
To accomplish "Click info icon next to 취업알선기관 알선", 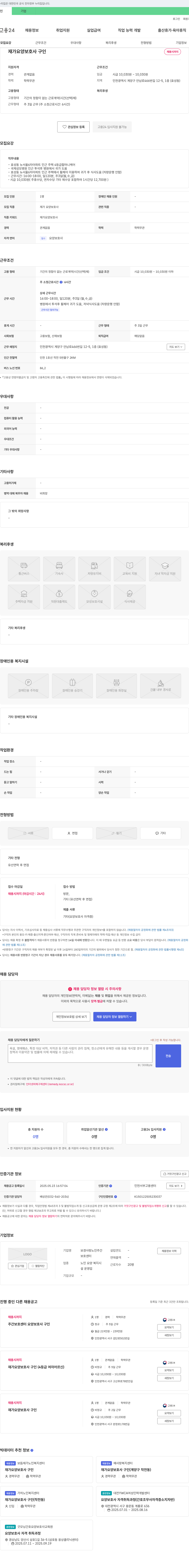I will pos(106,1129).
